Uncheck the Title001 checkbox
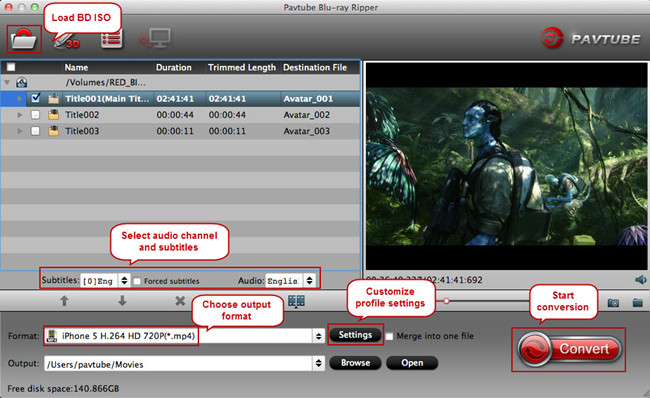 36,98
